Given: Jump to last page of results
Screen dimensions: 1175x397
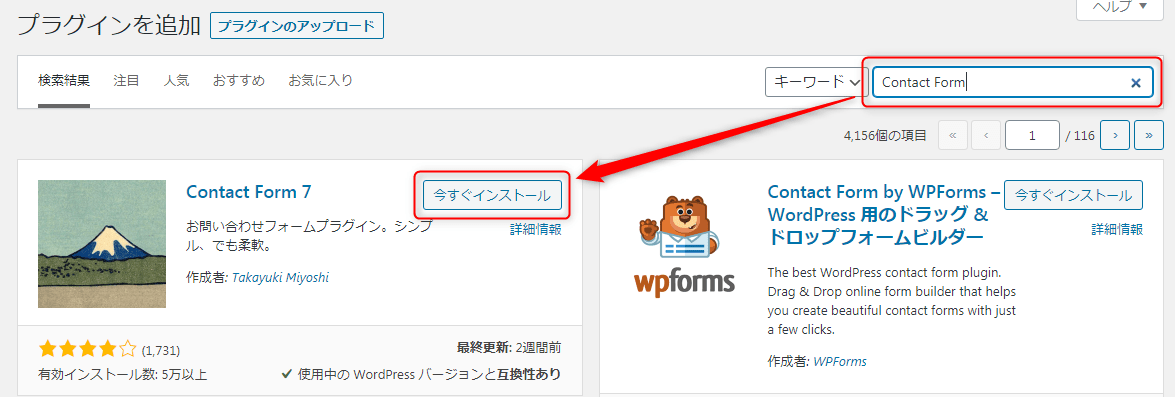Looking at the screenshot, I should pos(1149,136).
